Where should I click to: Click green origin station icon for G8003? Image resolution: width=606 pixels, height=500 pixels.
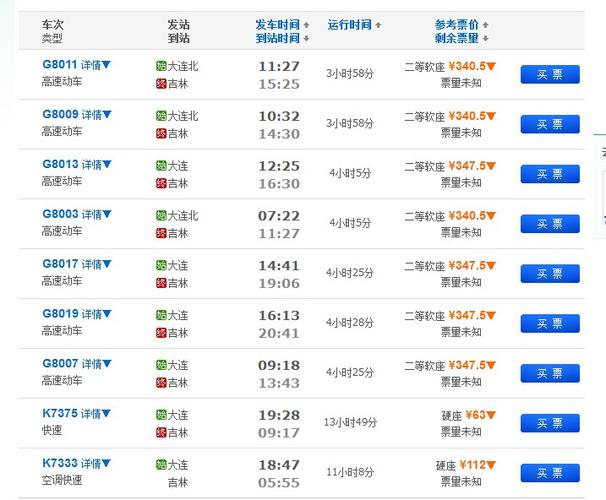161,216
